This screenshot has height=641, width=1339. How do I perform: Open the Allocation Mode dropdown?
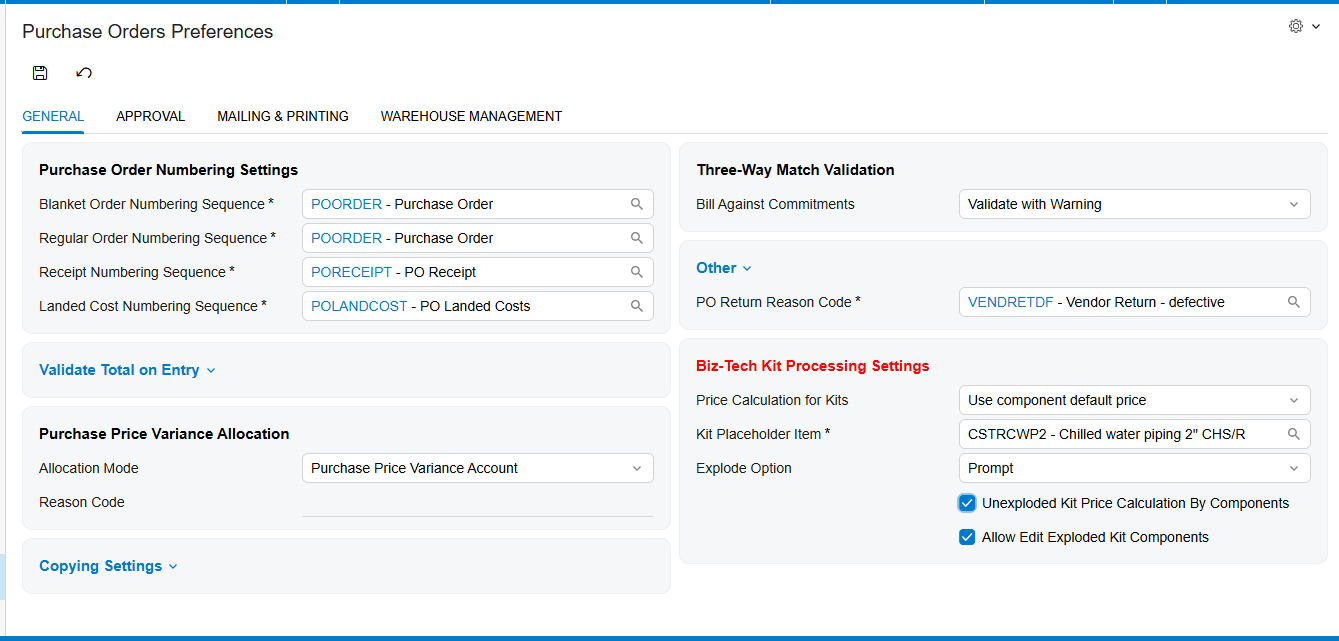coord(477,468)
